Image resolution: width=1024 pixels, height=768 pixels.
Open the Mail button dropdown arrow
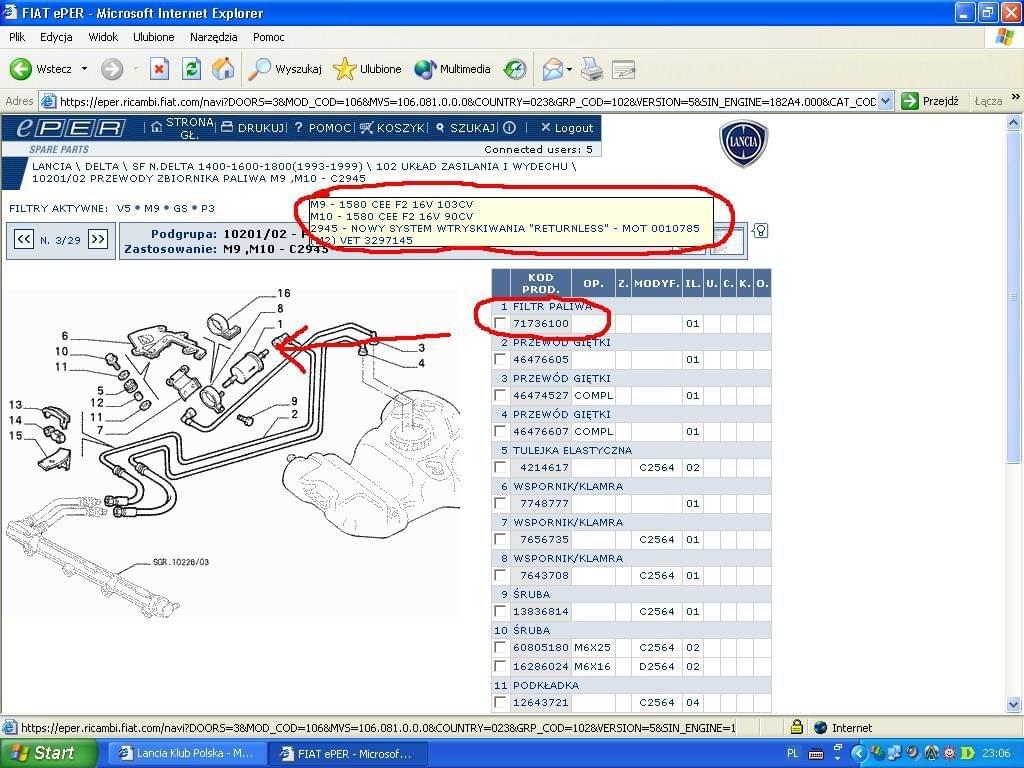(569, 69)
